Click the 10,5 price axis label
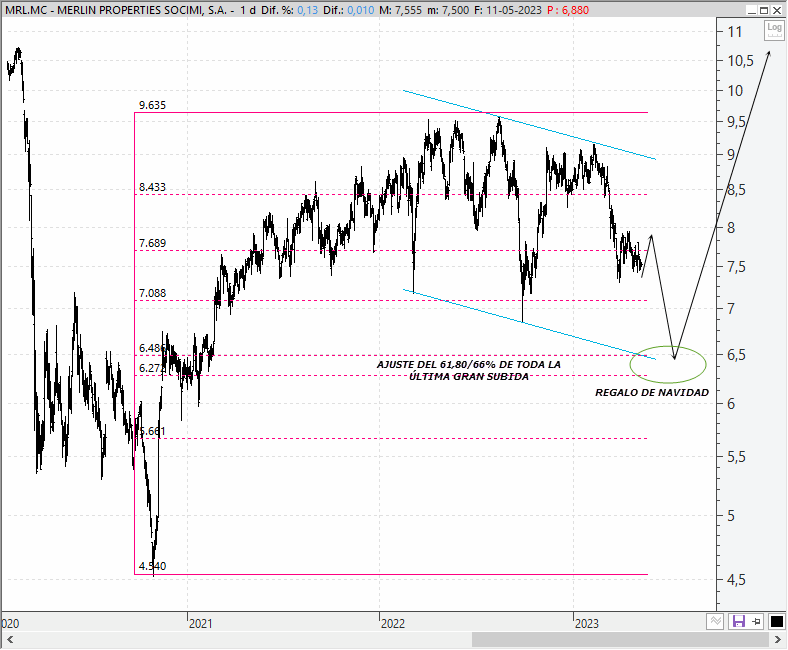Screen dimensions: 788x650 coord(741,61)
